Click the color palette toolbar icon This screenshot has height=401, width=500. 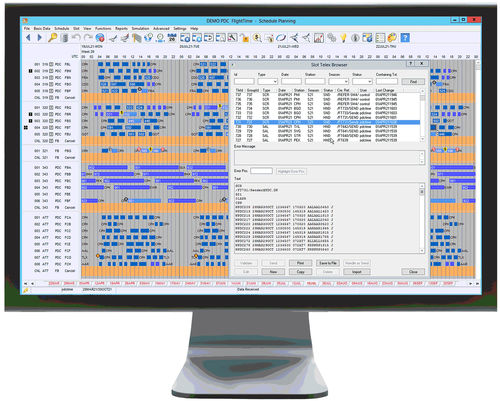point(392,38)
